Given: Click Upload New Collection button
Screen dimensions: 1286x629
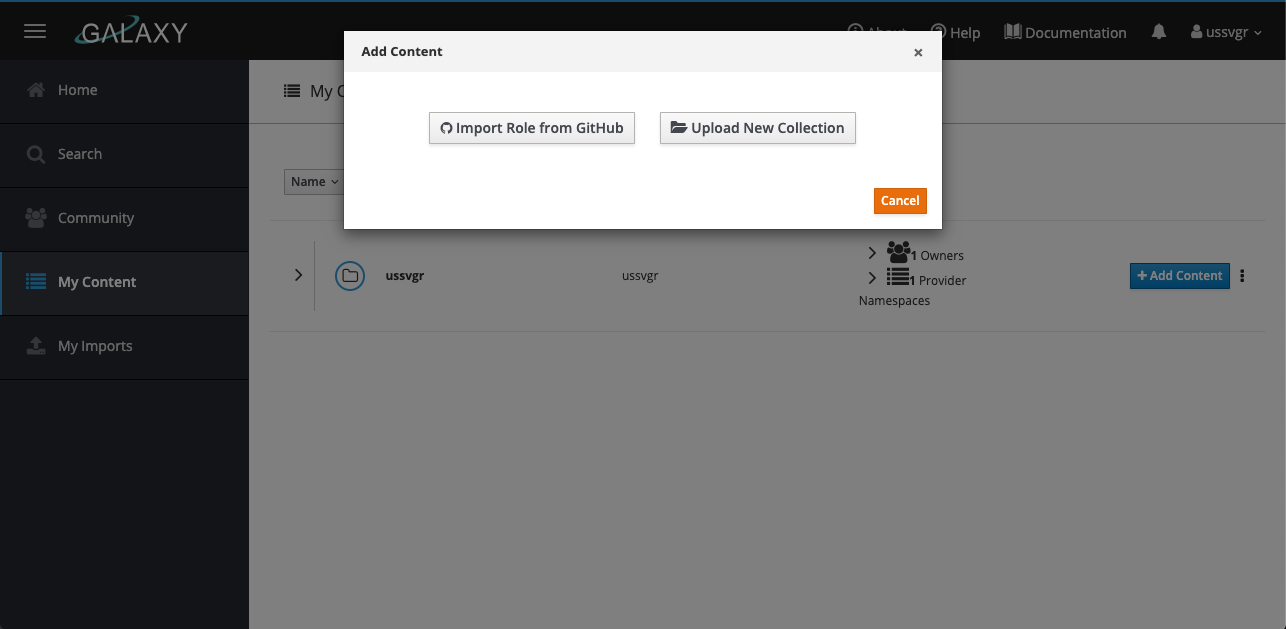Looking at the screenshot, I should coord(758,128).
